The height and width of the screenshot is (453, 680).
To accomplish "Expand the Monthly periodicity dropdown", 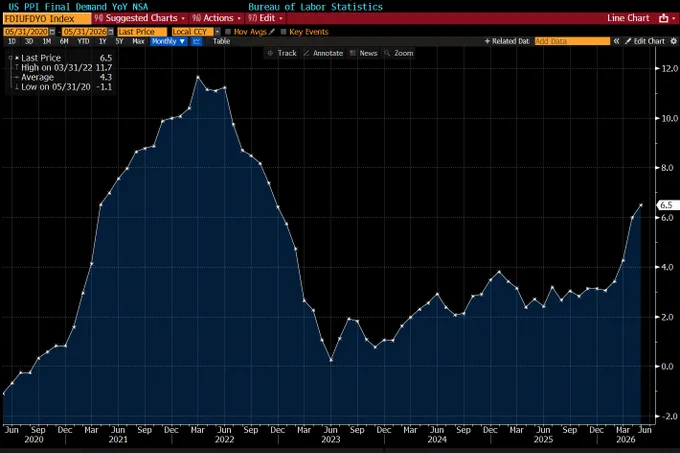I will pyautogui.click(x=169, y=41).
